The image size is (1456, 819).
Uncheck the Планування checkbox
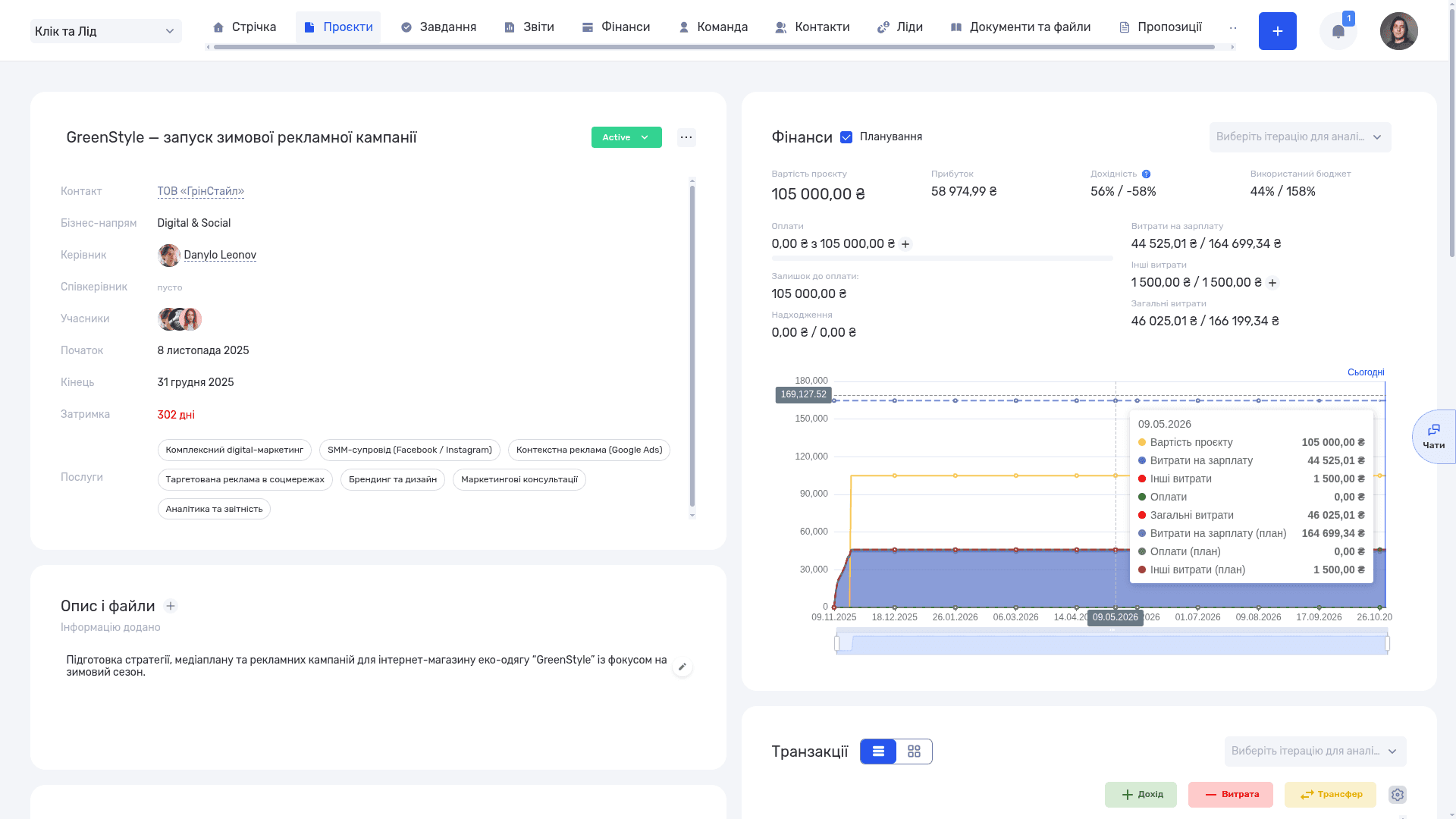[x=846, y=137]
